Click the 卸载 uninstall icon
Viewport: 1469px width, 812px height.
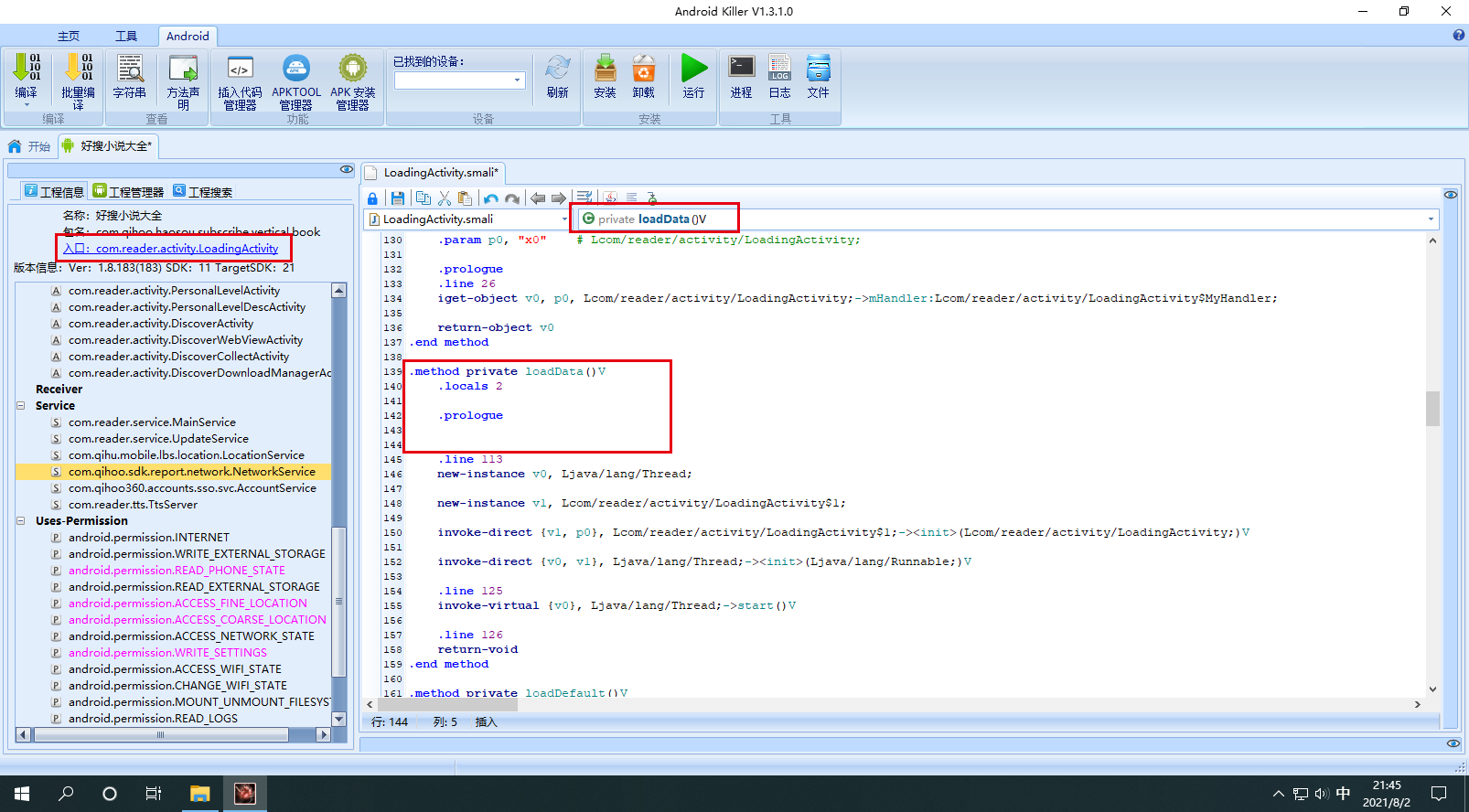coord(644,69)
